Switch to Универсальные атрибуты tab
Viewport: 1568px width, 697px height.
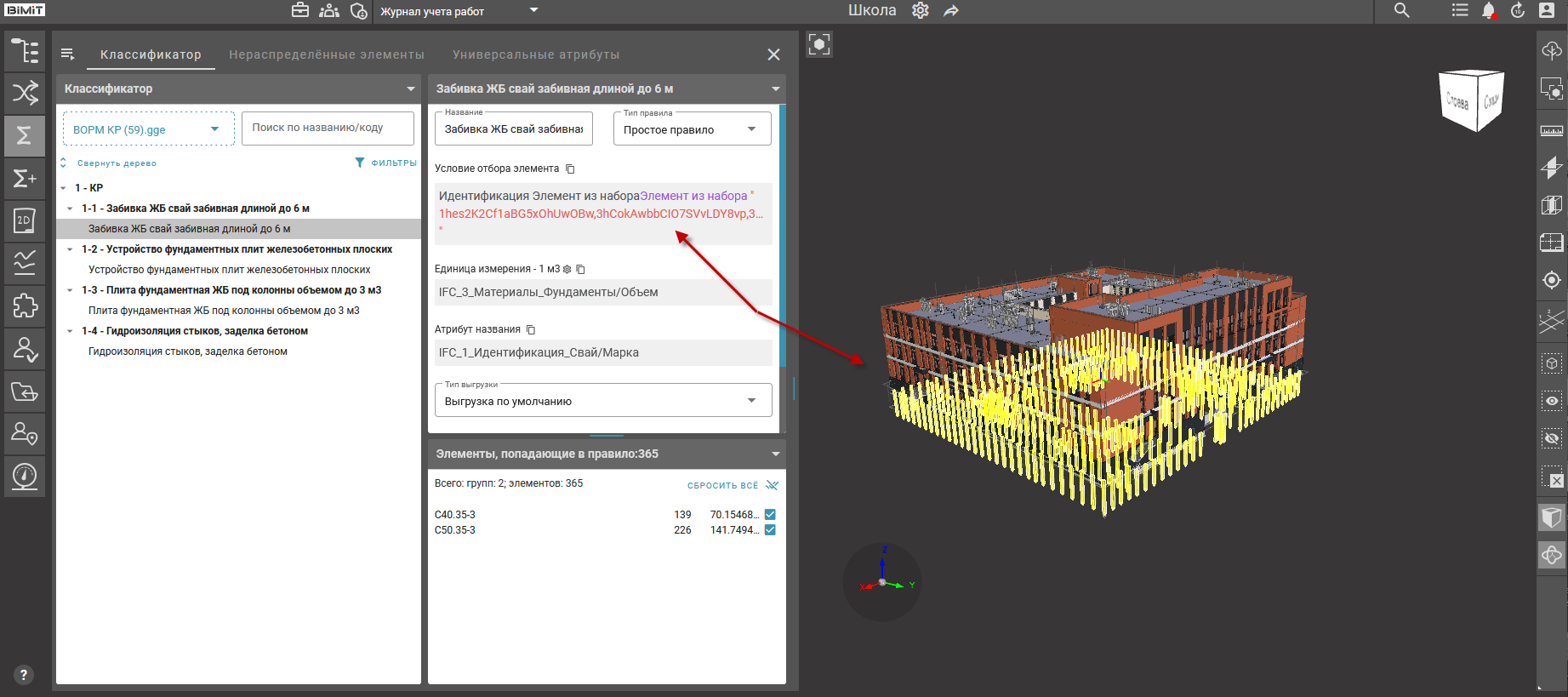pos(536,54)
